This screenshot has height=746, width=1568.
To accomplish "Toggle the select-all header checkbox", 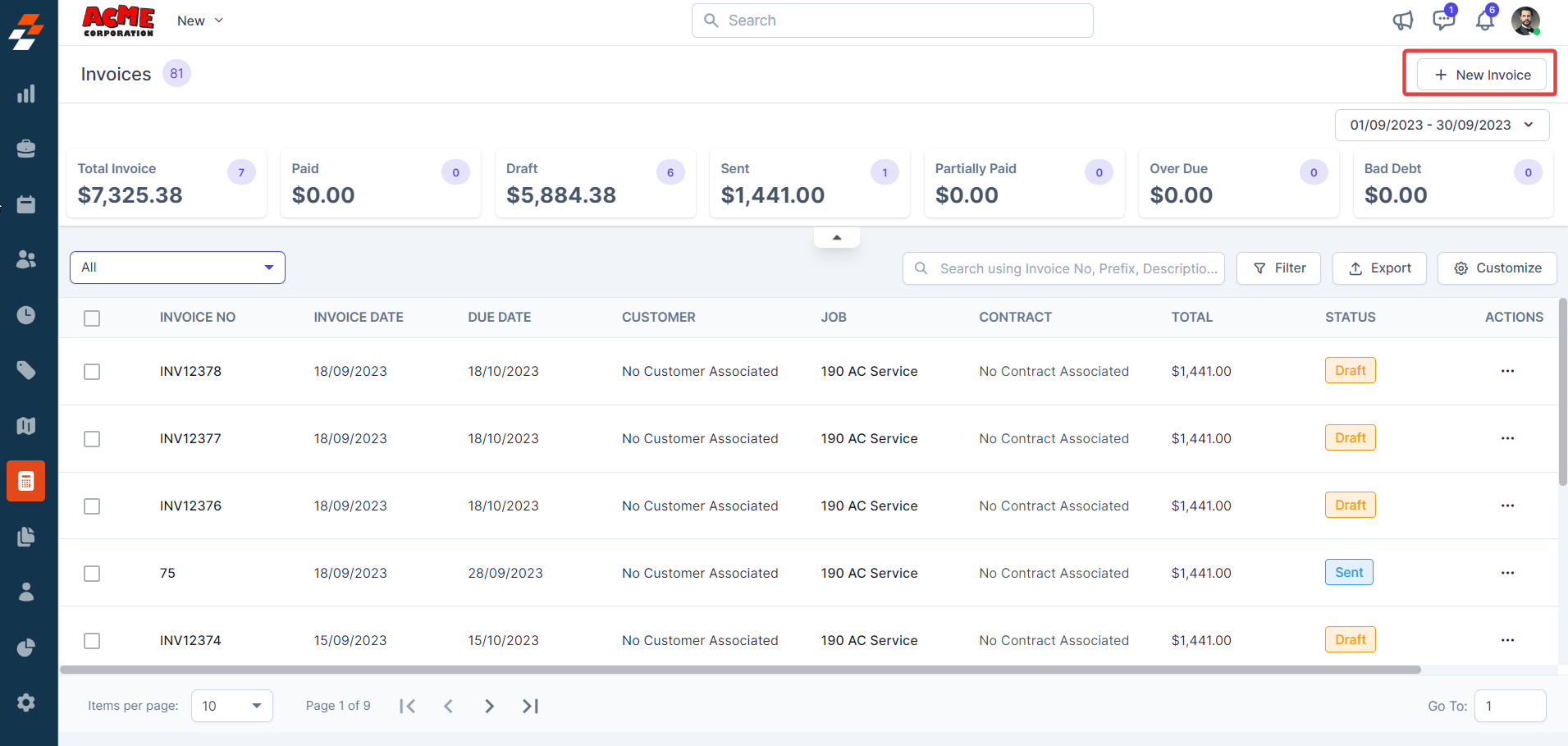I will (x=92, y=318).
